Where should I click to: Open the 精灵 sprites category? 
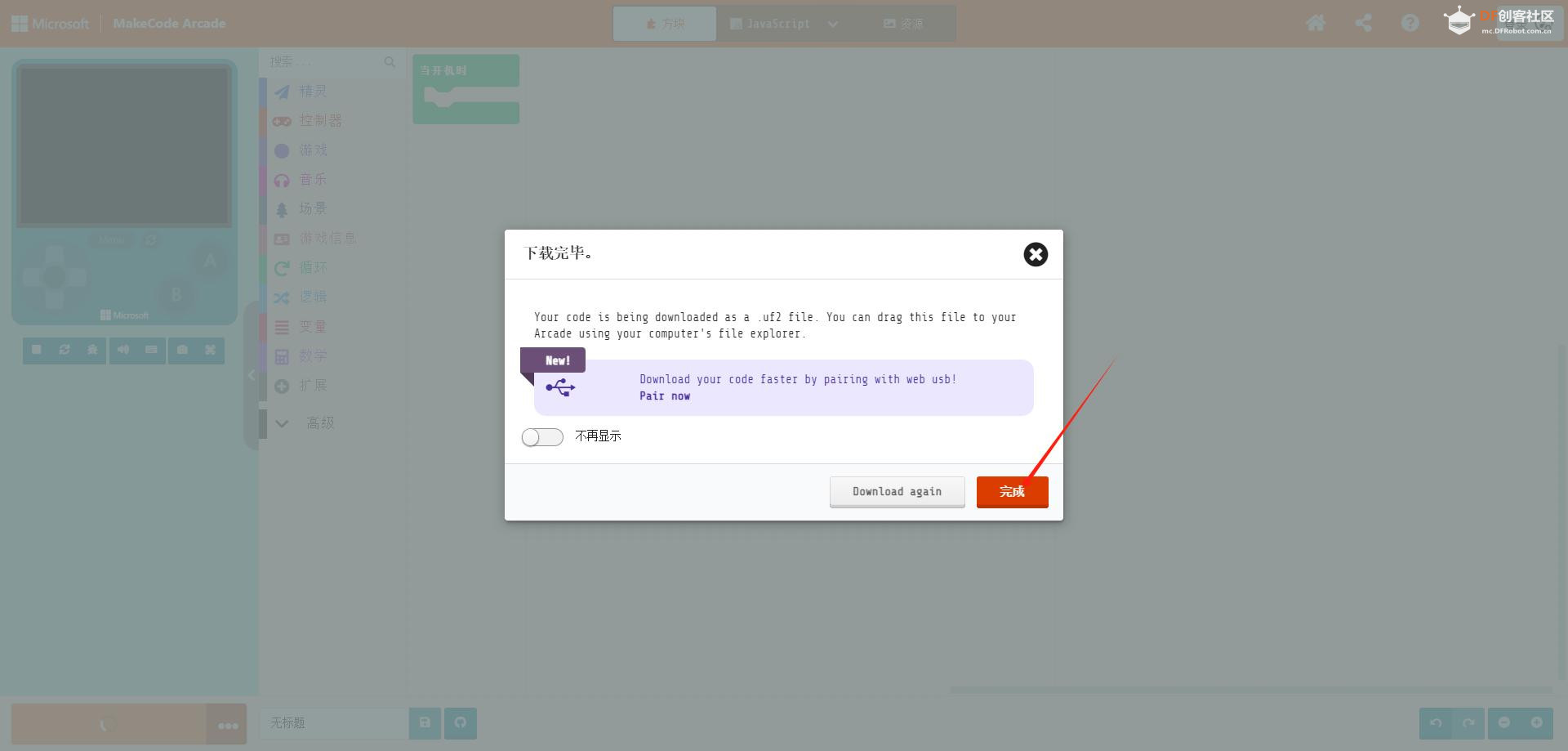(332, 92)
